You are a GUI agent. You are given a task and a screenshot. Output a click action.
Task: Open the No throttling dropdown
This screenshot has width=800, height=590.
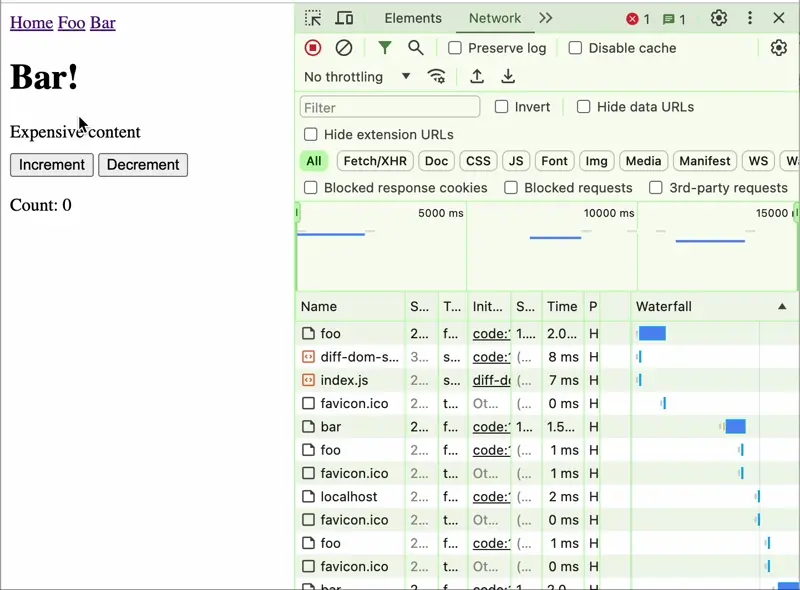[357, 77]
